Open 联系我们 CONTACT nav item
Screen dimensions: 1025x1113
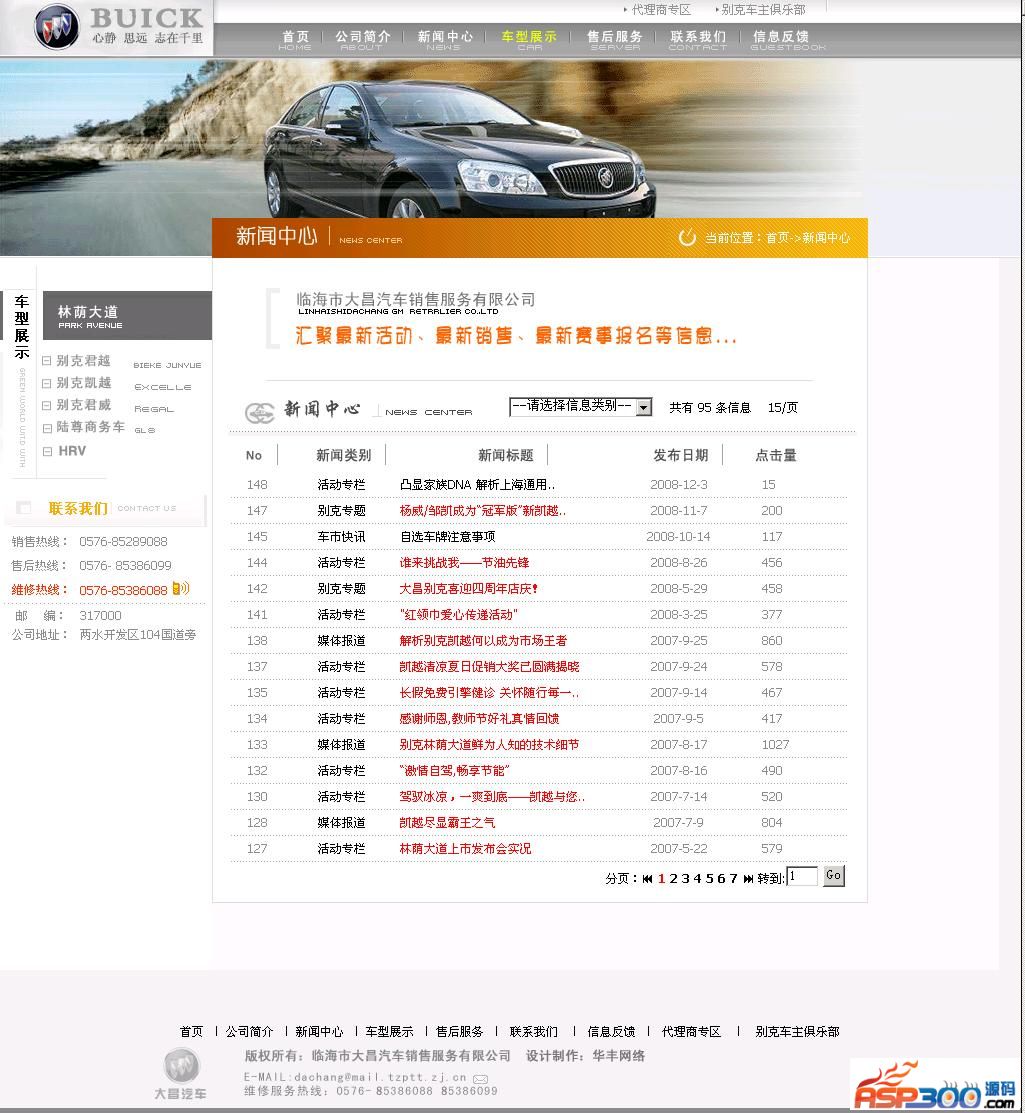coord(698,40)
